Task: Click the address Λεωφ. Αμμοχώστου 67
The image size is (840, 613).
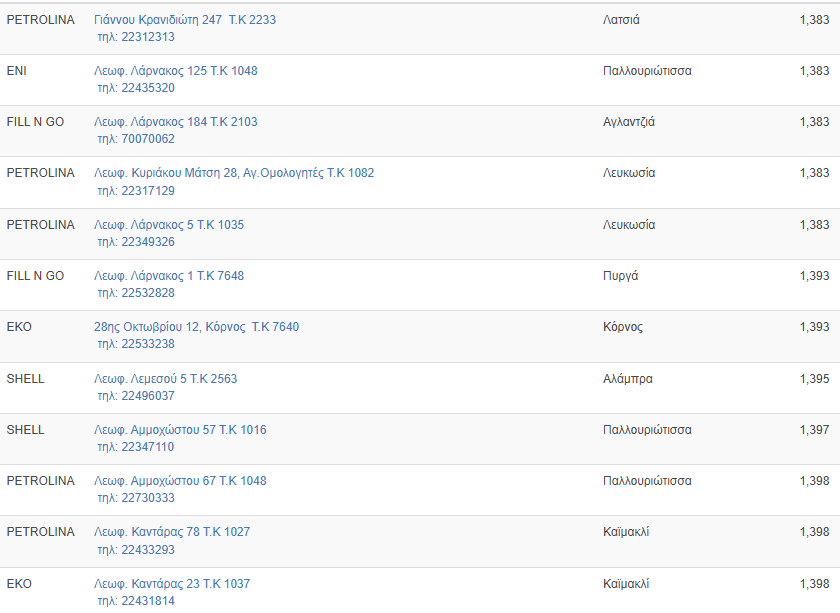Action: tap(180, 481)
